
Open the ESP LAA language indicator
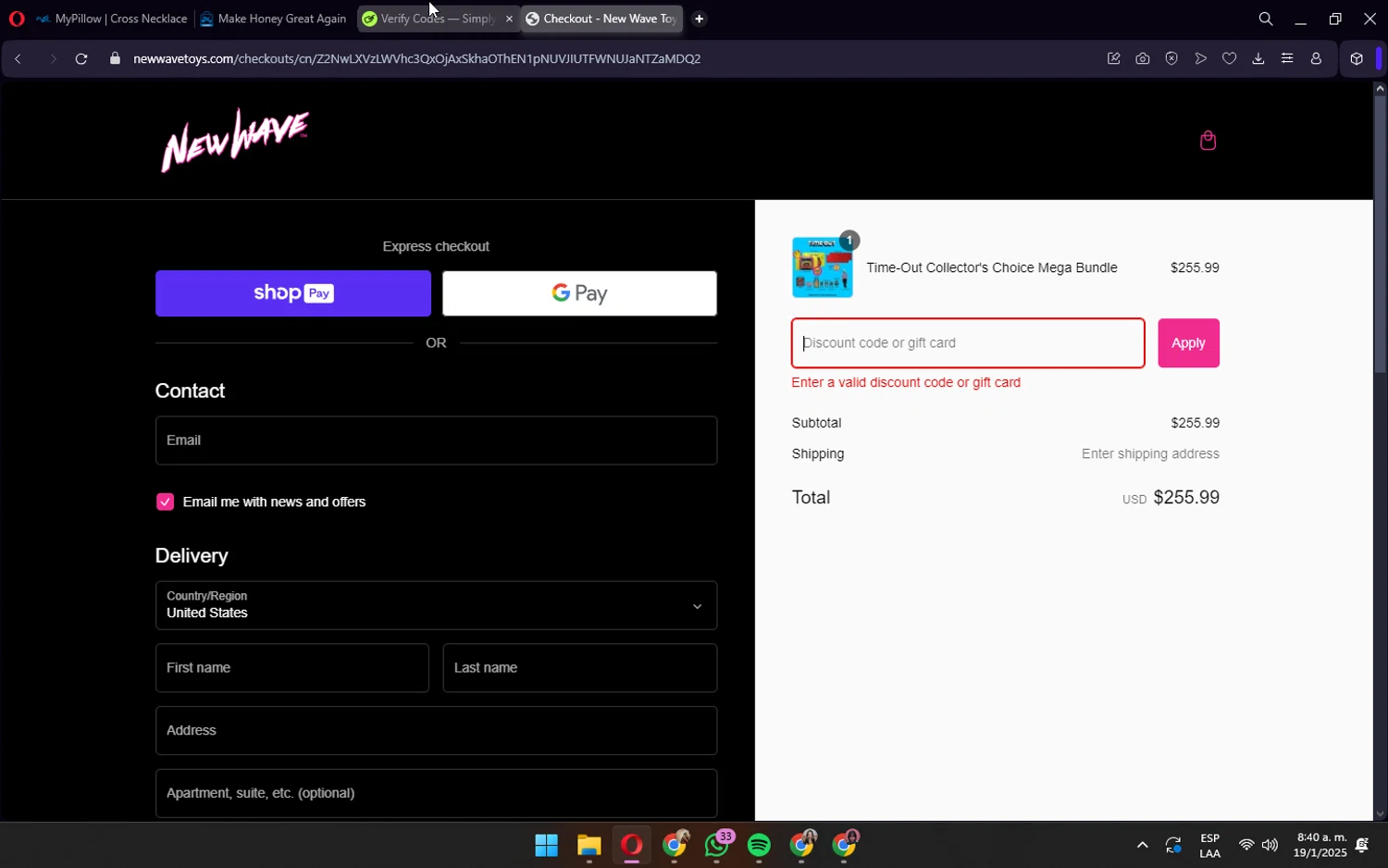[x=1209, y=845]
